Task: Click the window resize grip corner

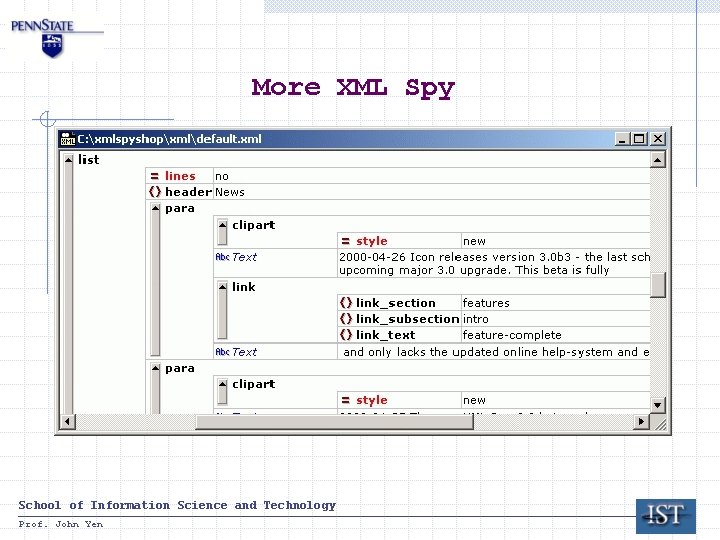Action: click(660, 423)
